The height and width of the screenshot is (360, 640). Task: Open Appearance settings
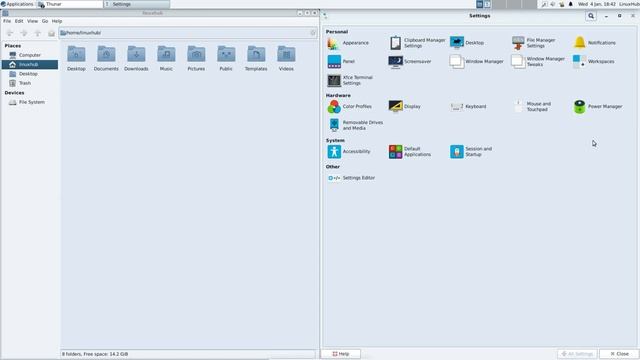click(348, 43)
